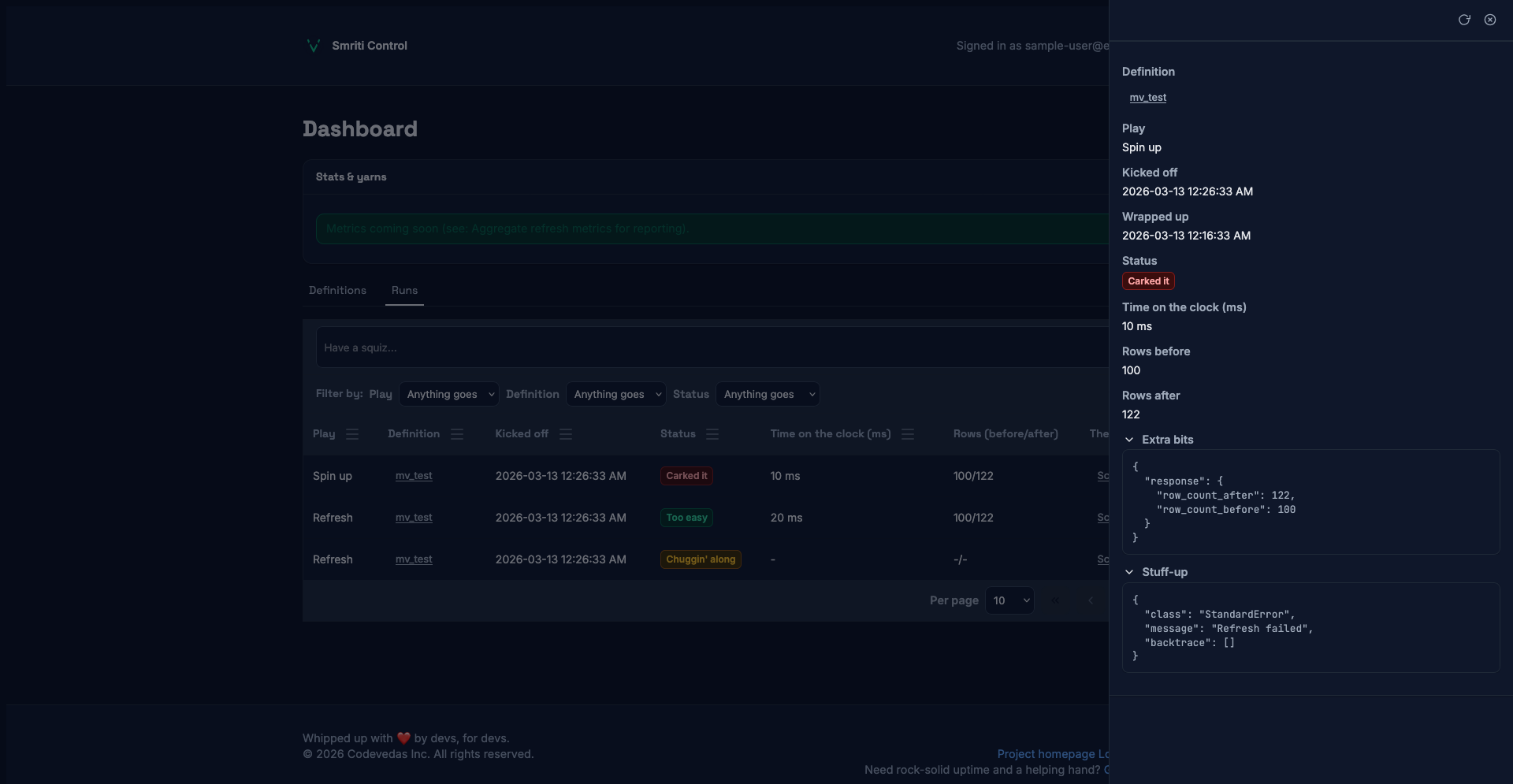Click the Project homepage link
The image size is (1513, 784).
[1046, 754]
